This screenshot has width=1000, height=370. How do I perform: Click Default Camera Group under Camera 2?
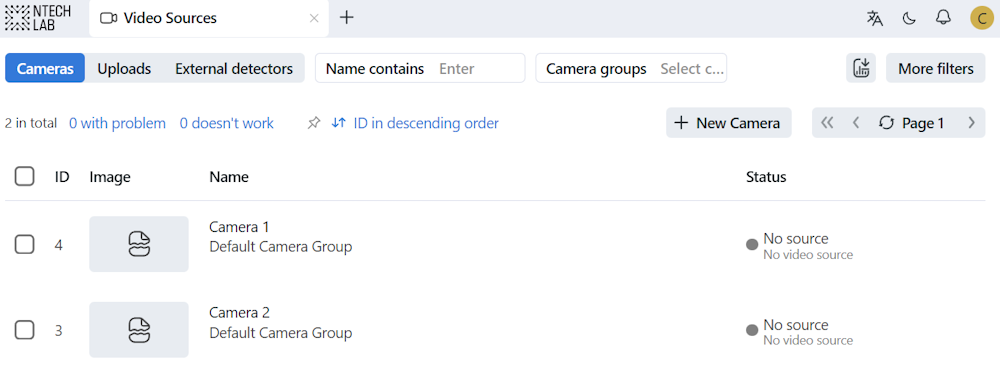[x=281, y=332]
